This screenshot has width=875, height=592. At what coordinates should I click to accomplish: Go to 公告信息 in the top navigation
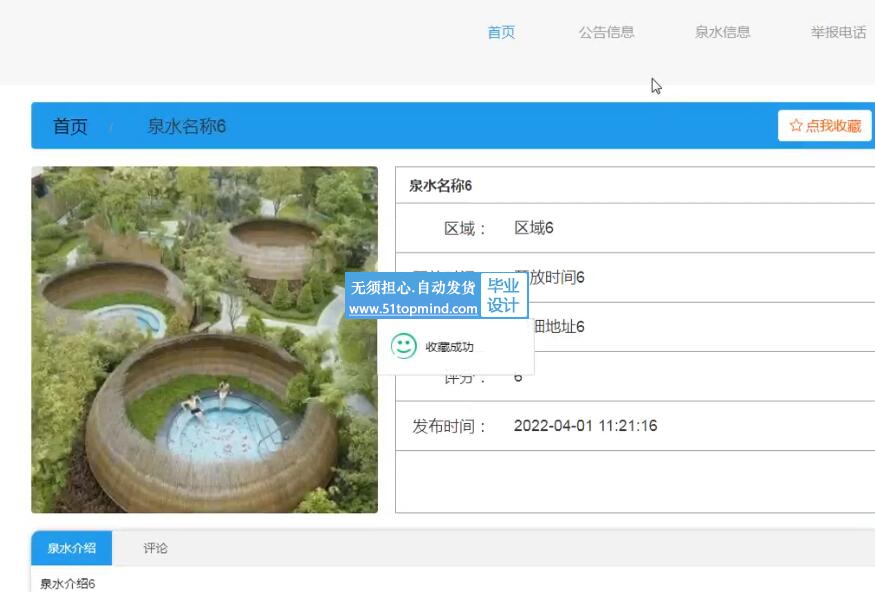pyautogui.click(x=607, y=32)
